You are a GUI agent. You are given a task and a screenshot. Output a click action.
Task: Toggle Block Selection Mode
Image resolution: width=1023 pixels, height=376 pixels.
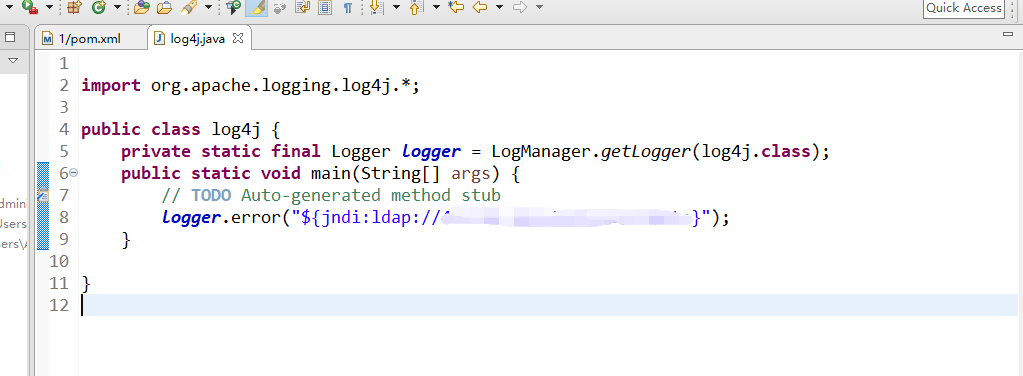(x=325, y=8)
